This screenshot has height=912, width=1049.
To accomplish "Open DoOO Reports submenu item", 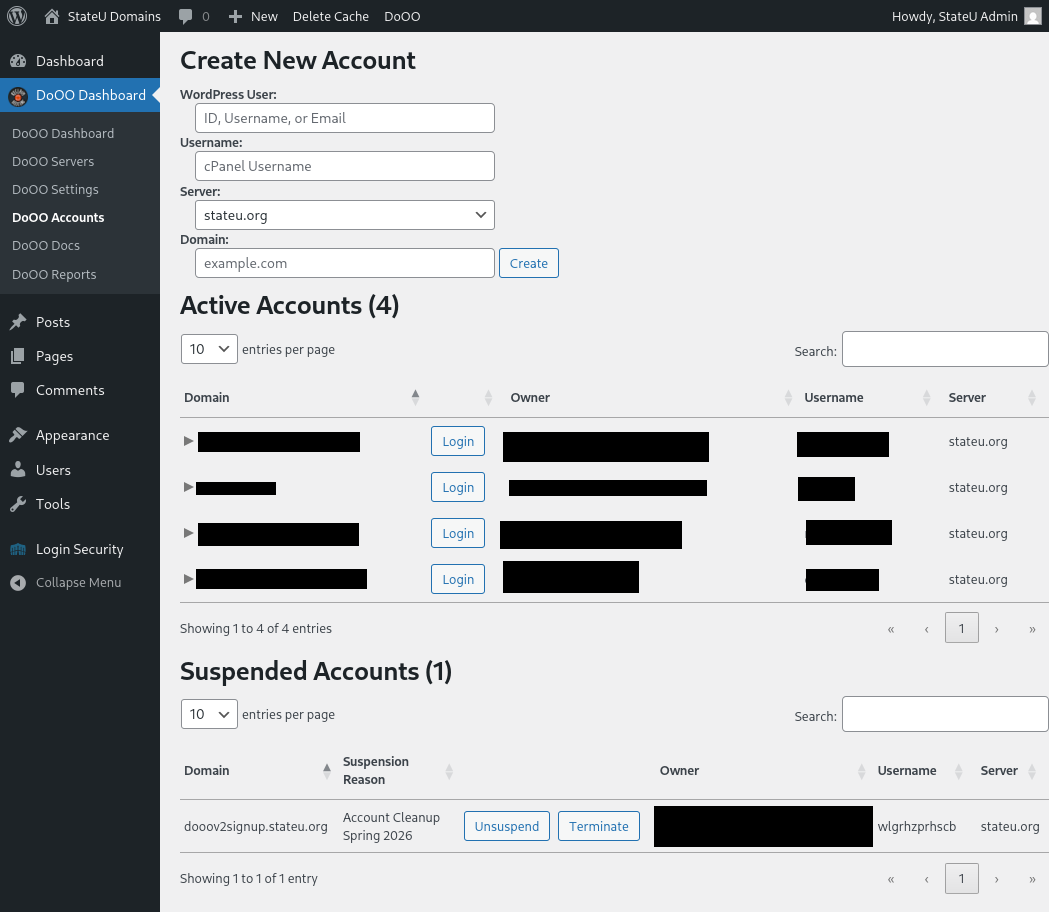I will 54,274.
